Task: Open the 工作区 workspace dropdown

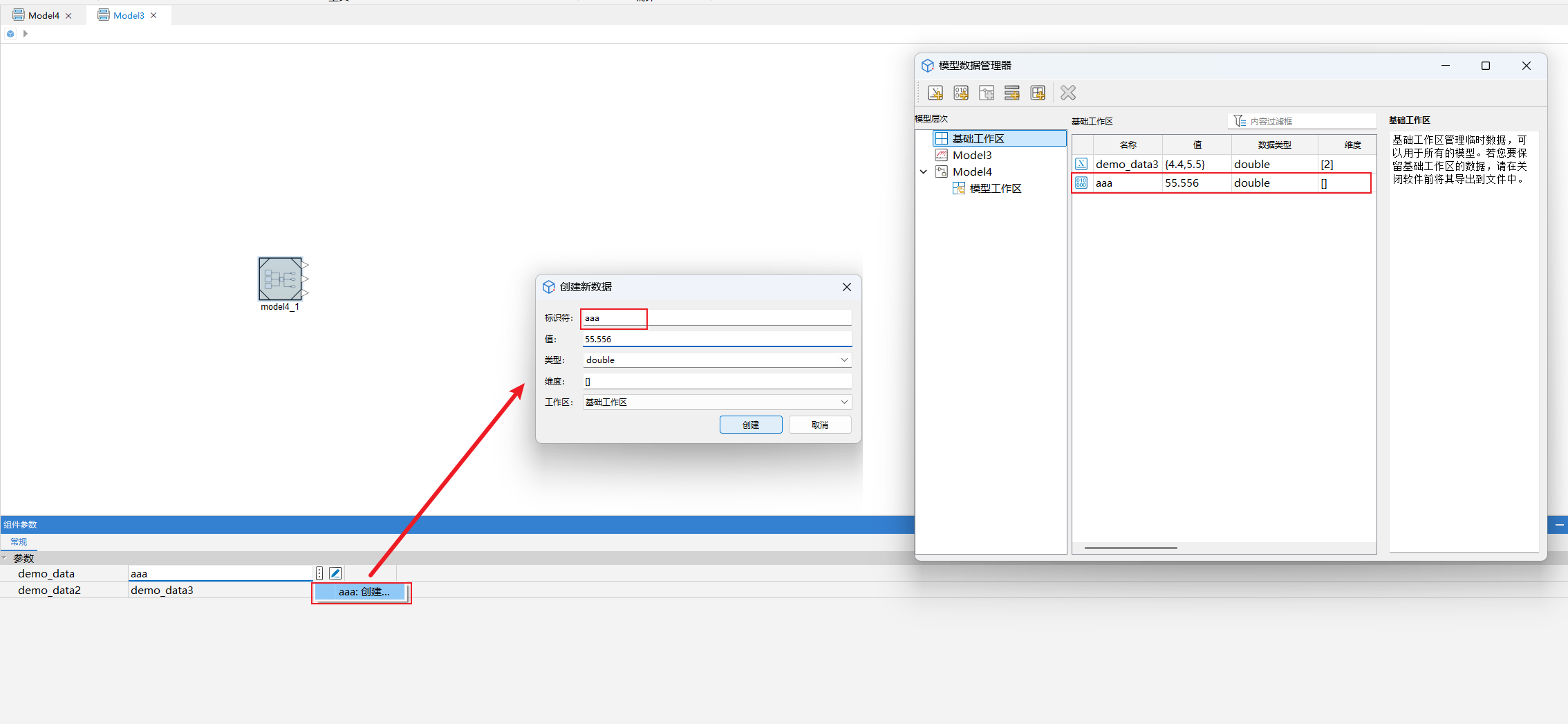Action: (x=716, y=402)
